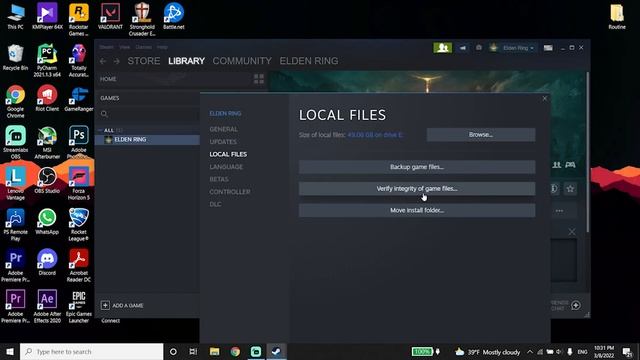Select ELDEN RING in games list
Screen dimensions: 640x360
tap(147, 140)
